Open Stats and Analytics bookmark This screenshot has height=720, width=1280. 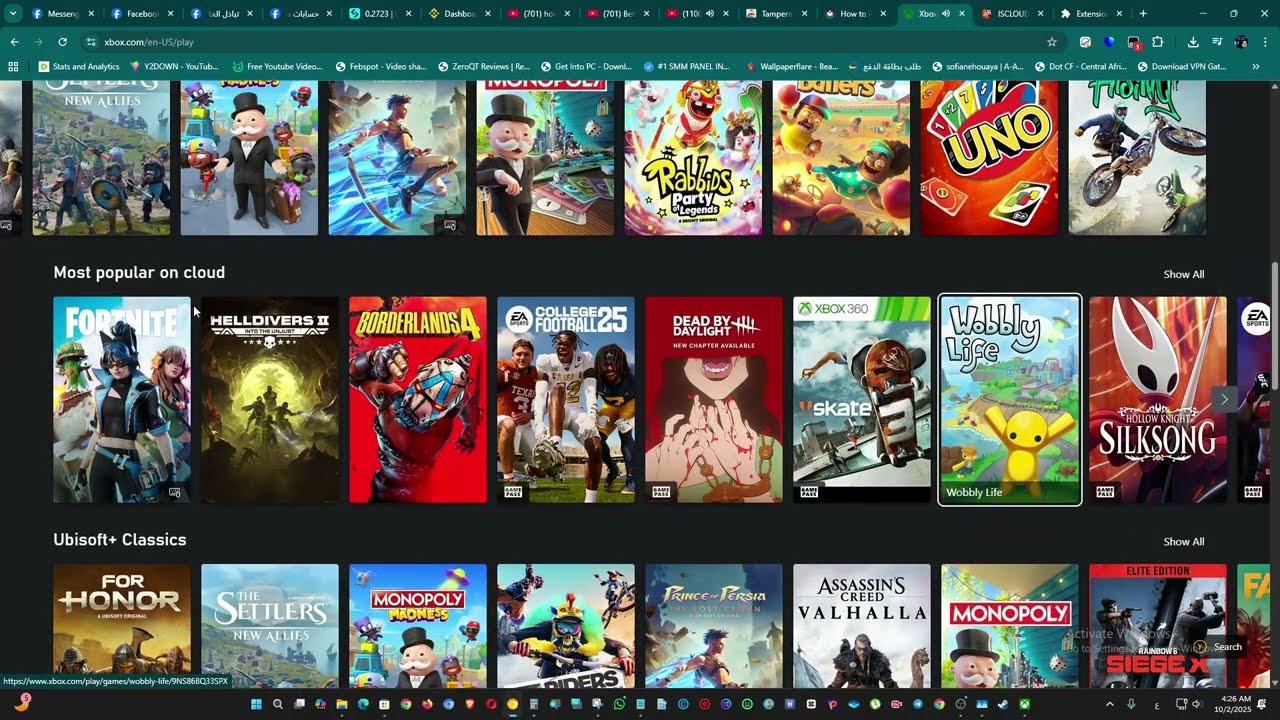pyautogui.click(x=79, y=66)
